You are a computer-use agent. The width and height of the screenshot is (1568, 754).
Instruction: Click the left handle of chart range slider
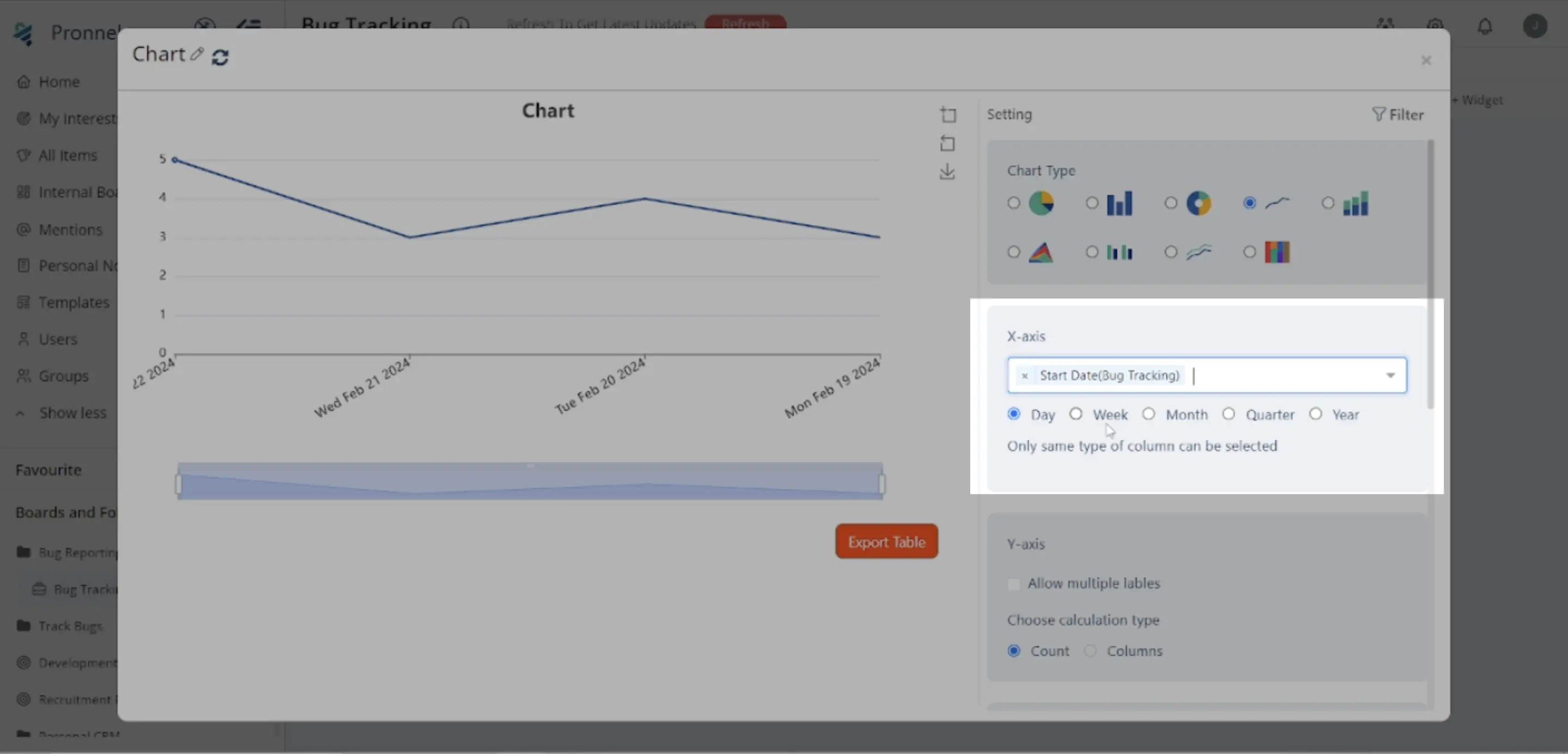179,484
